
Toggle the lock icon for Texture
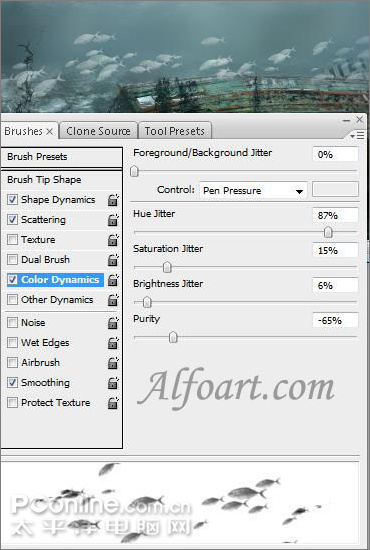(x=113, y=240)
